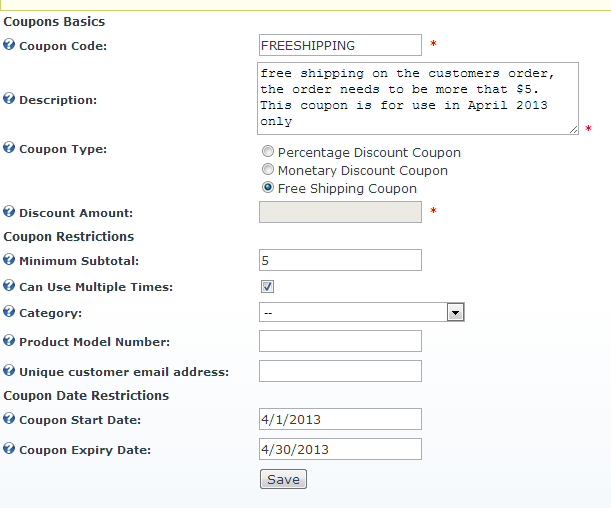Select Free Shipping Coupon radio button

point(268,187)
